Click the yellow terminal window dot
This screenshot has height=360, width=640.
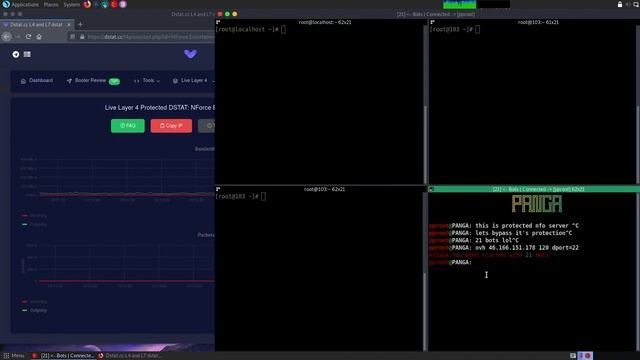235,14
